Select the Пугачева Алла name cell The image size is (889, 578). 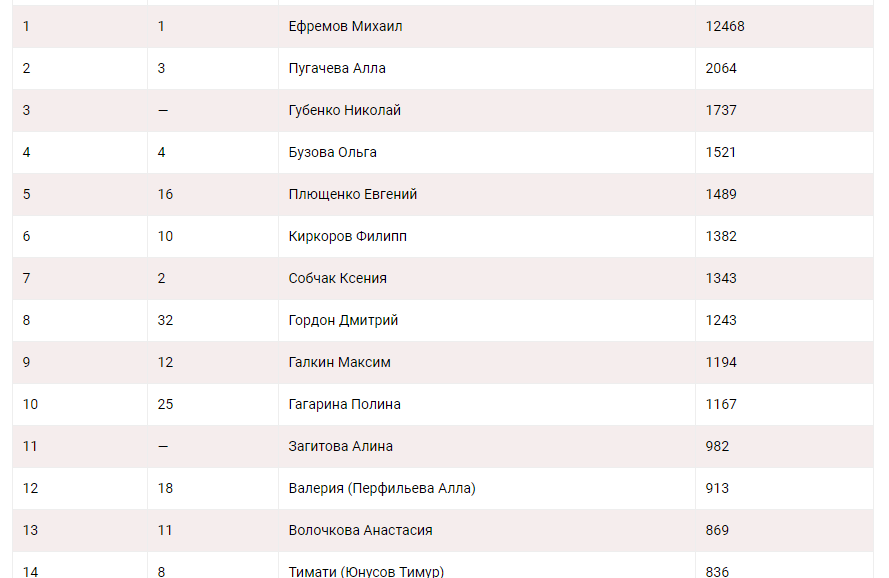click(337, 68)
